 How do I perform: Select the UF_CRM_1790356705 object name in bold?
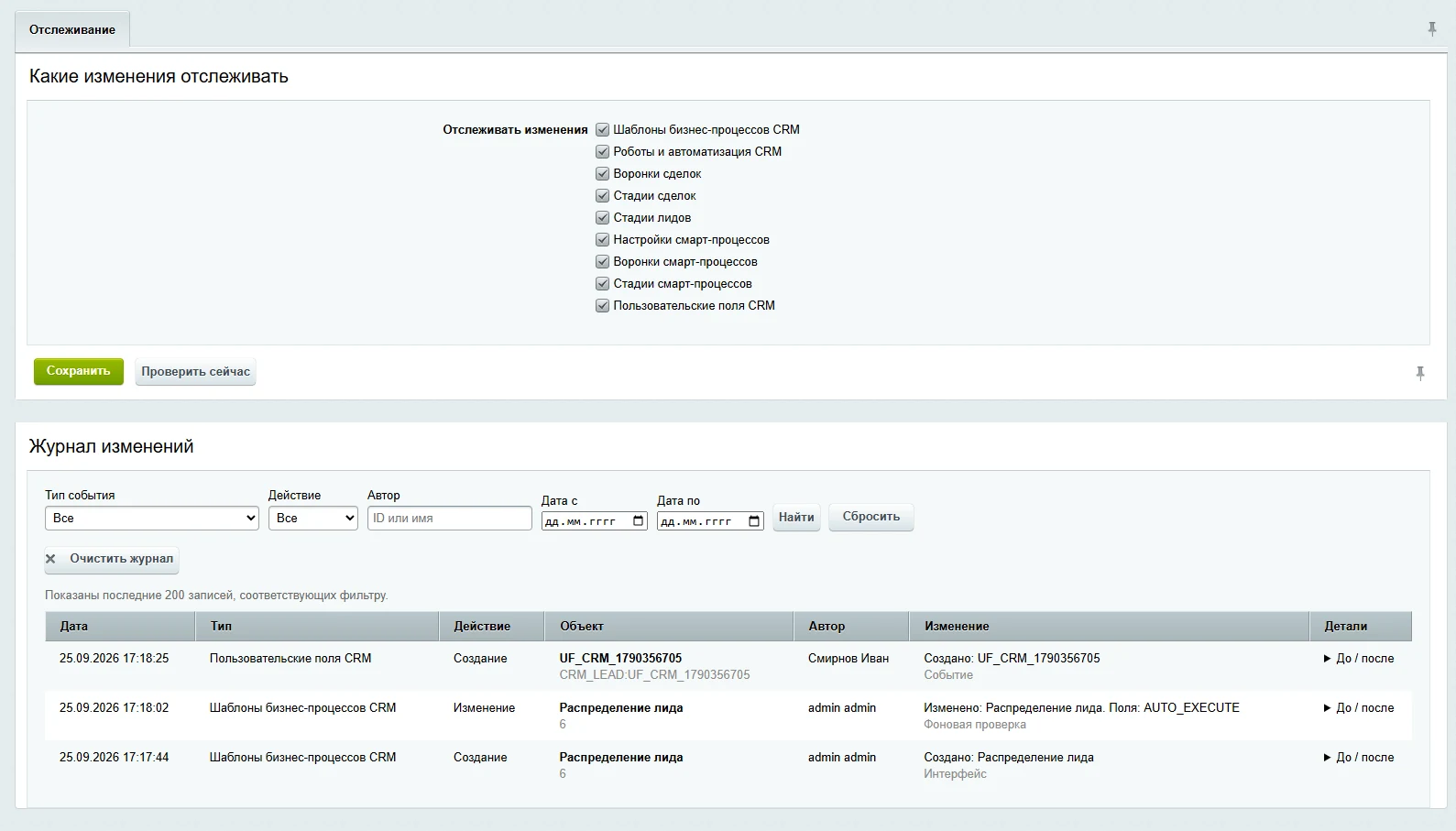click(621, 659)
